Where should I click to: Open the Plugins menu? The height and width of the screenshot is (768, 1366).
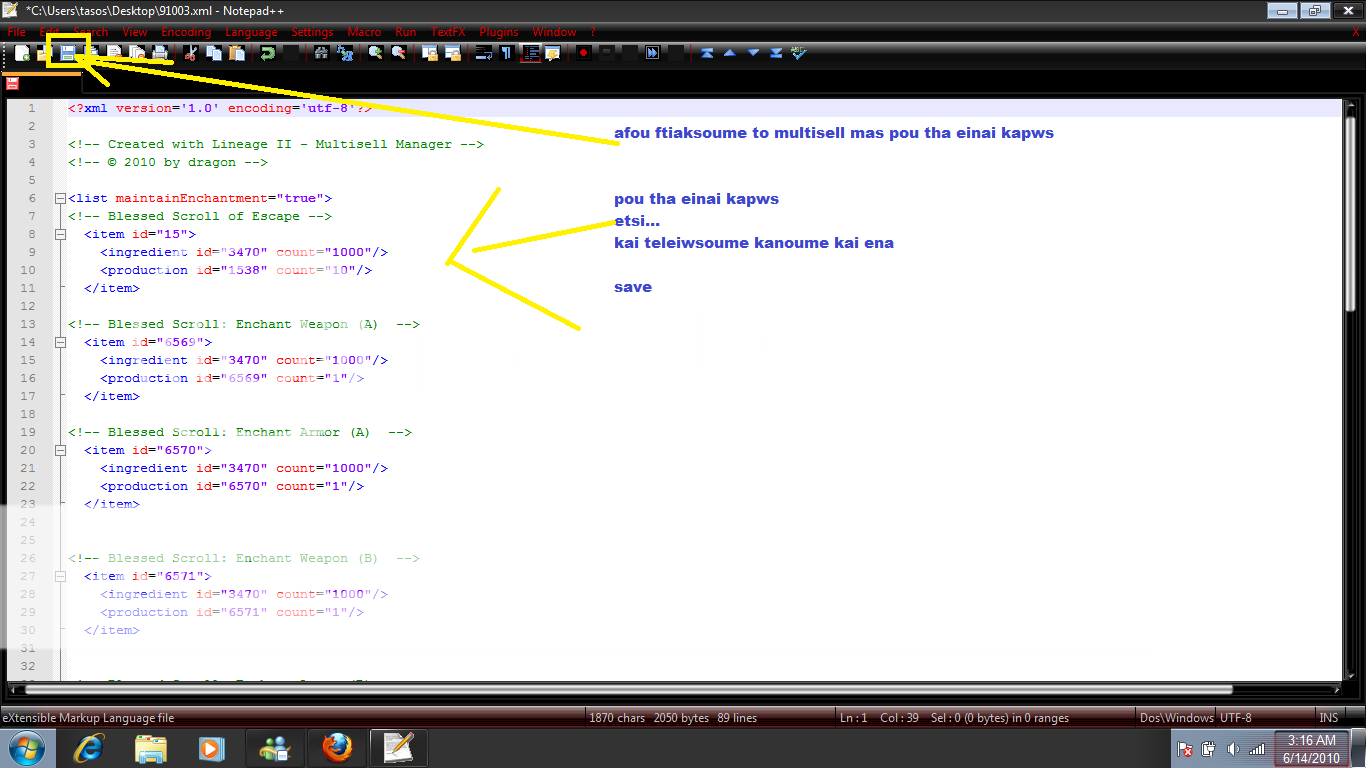coord(498,32)
